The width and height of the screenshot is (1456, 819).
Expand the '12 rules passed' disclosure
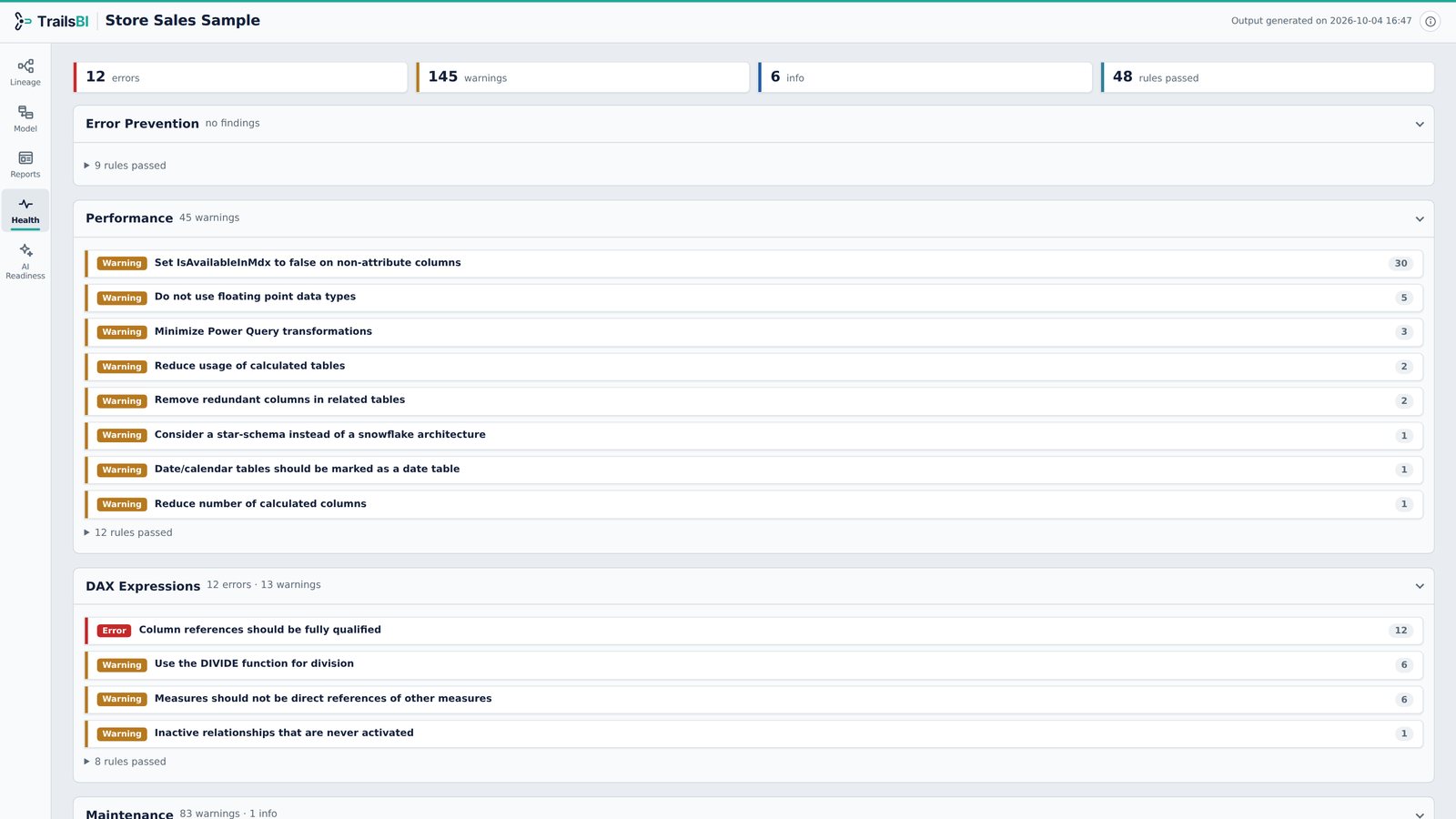pos(128,532)
